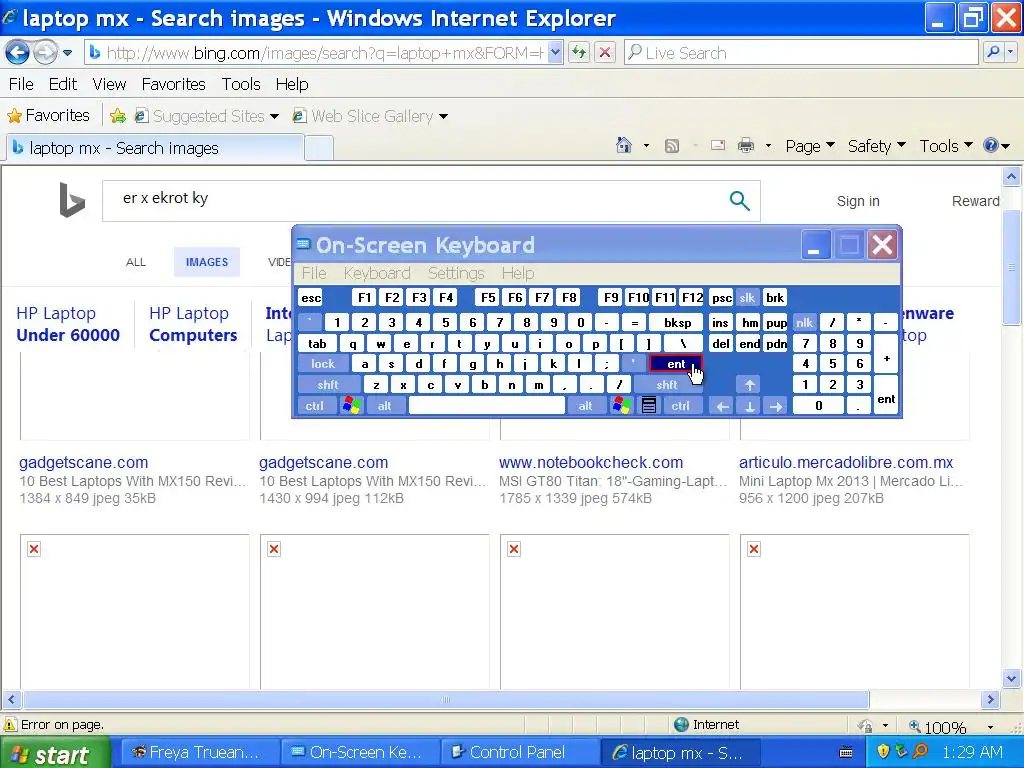This screenshot has width=1024, height=768.
Task: Open the recent pages dropdown arrow
Action: pyautogui.click(x=67, y=53)
